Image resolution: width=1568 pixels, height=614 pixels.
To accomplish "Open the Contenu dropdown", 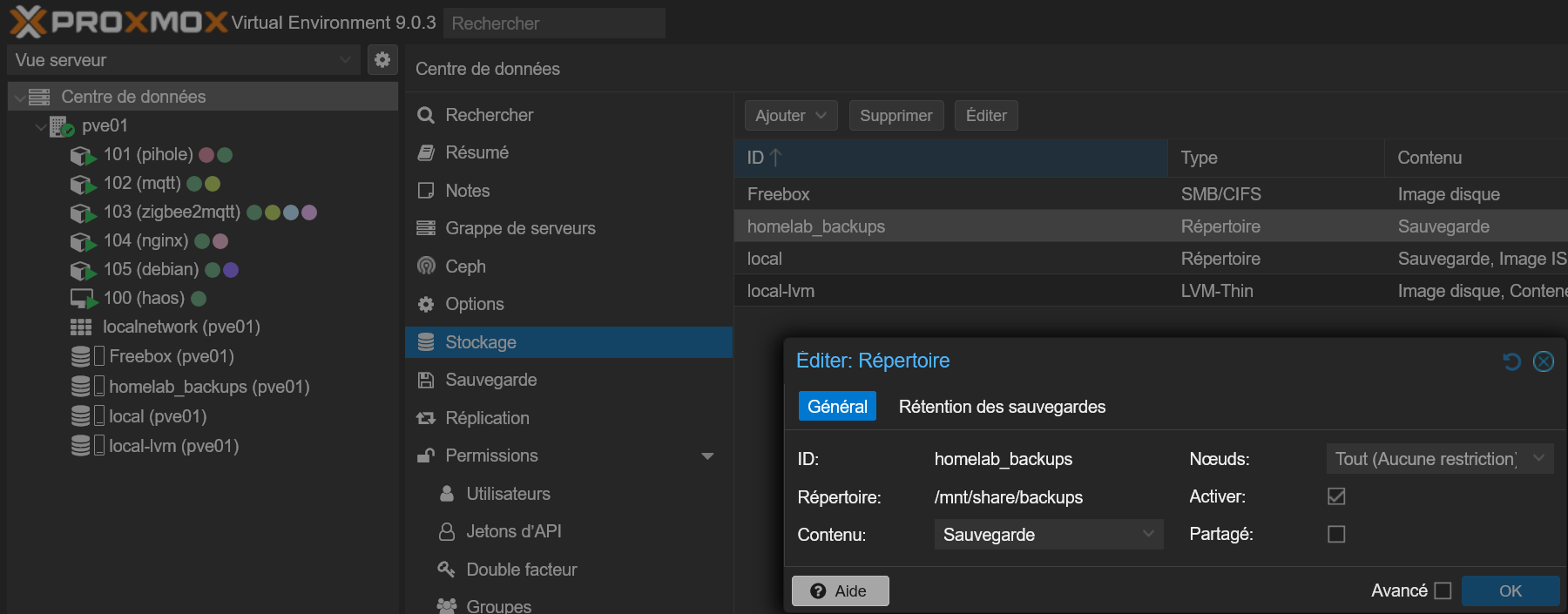I will click(1048, 535).
